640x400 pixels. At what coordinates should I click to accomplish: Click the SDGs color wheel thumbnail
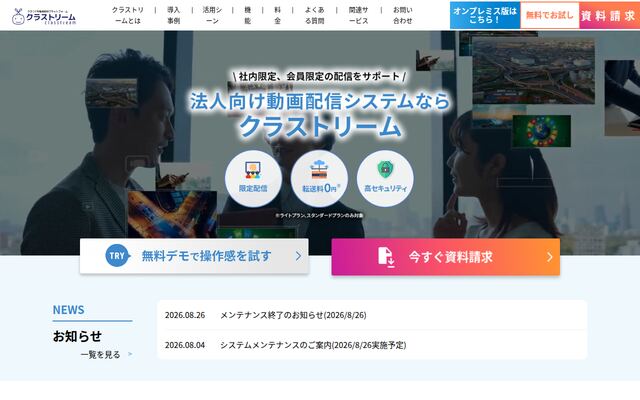pos(541,131)
